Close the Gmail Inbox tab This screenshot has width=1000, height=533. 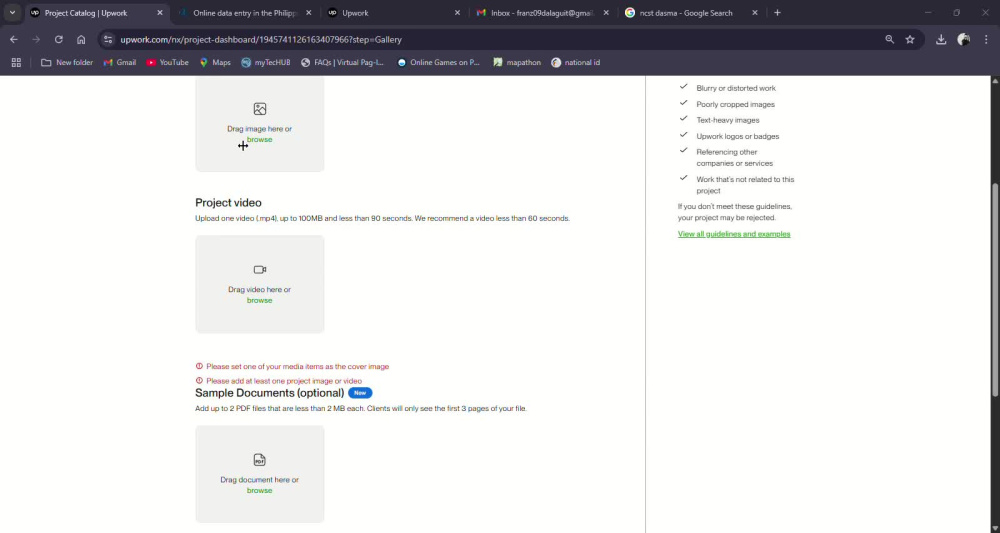coord(606,13)
